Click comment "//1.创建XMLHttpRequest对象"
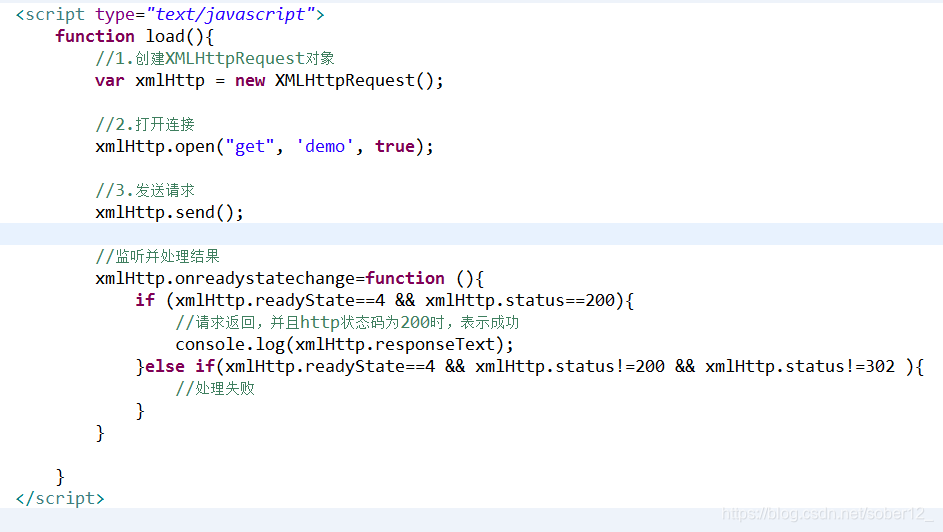This screenshot has height=532, width=943. (215, 58)
